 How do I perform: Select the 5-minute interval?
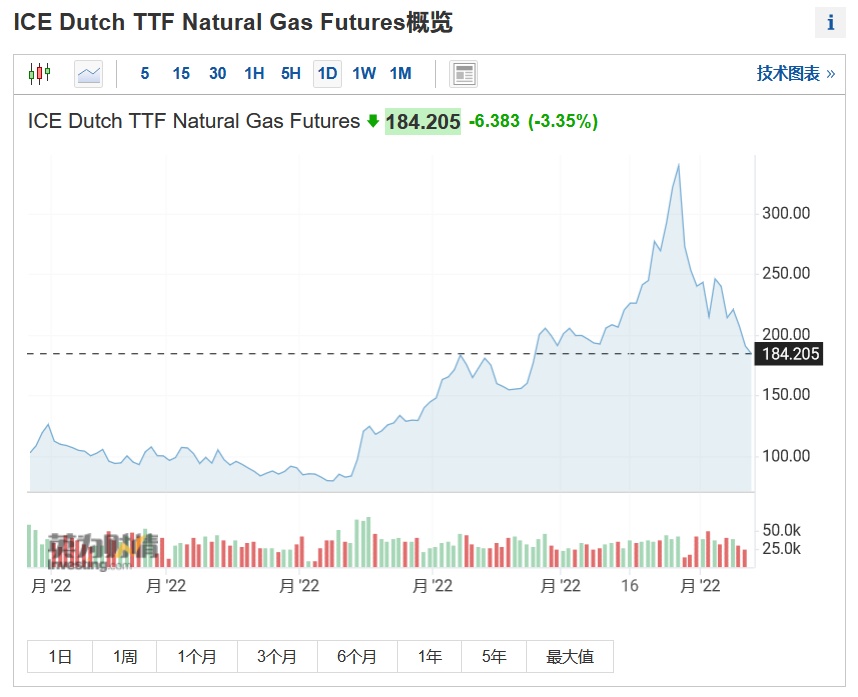point(145,73)
